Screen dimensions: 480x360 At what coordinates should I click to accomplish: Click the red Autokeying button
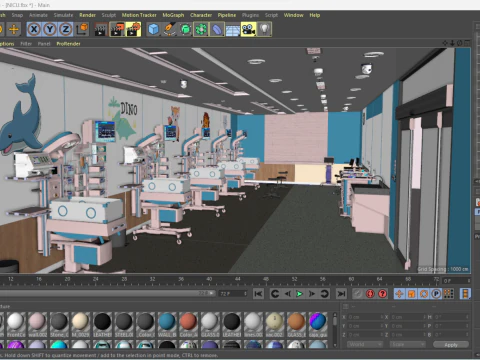(370, 294)
